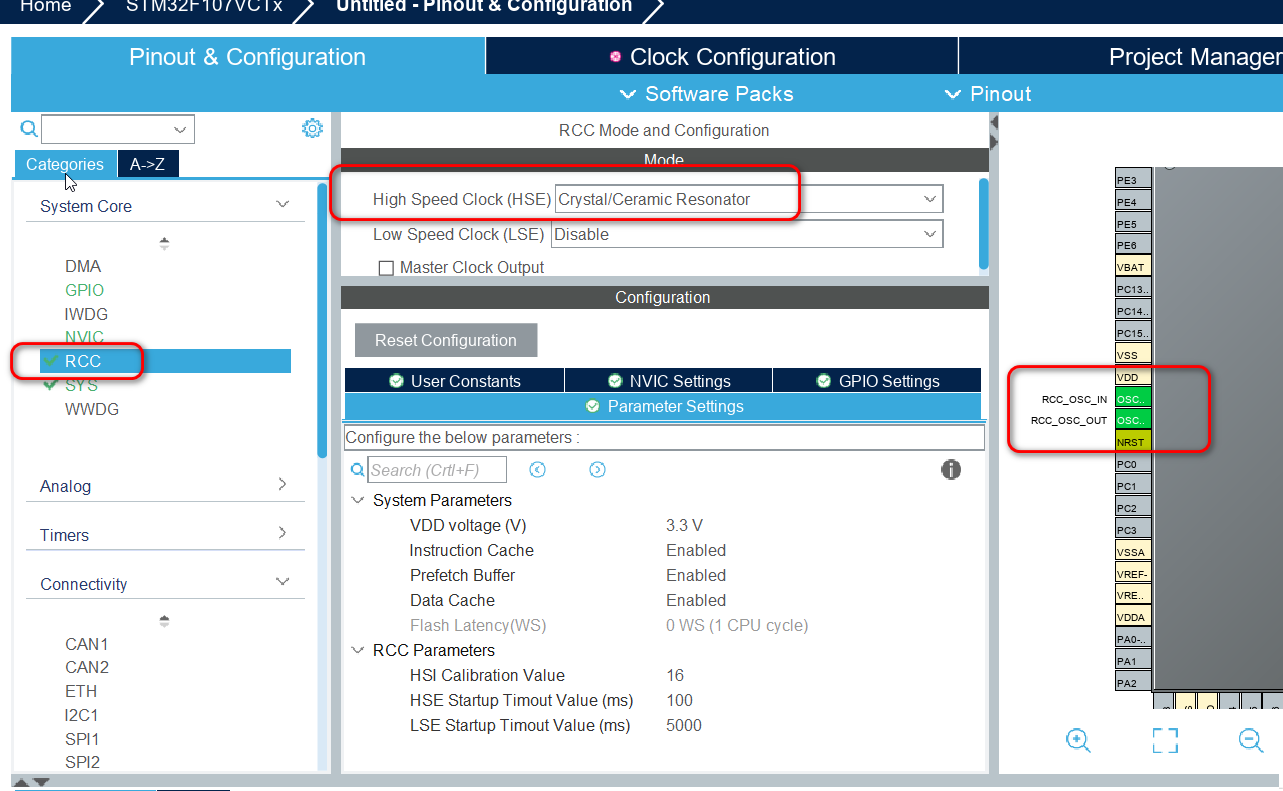Select GPIO in the System Core list
Screen dimensions: 1283x791
pos(84,290)
